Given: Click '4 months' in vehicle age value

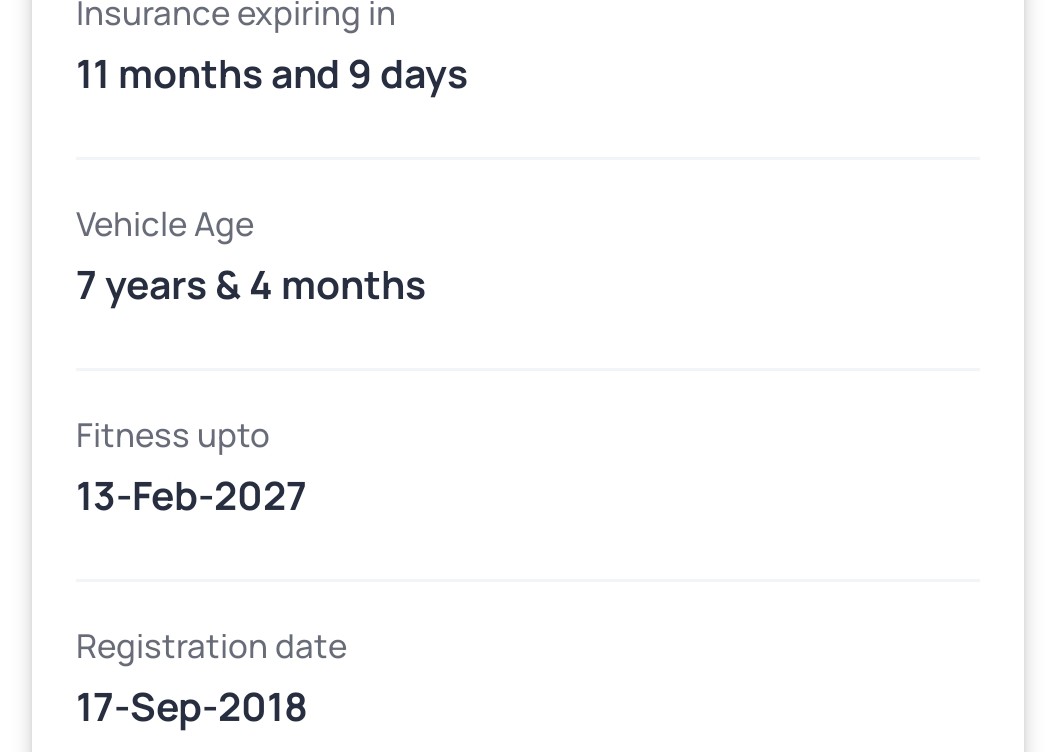Looking at the screenshot, I should coord(338,286).
